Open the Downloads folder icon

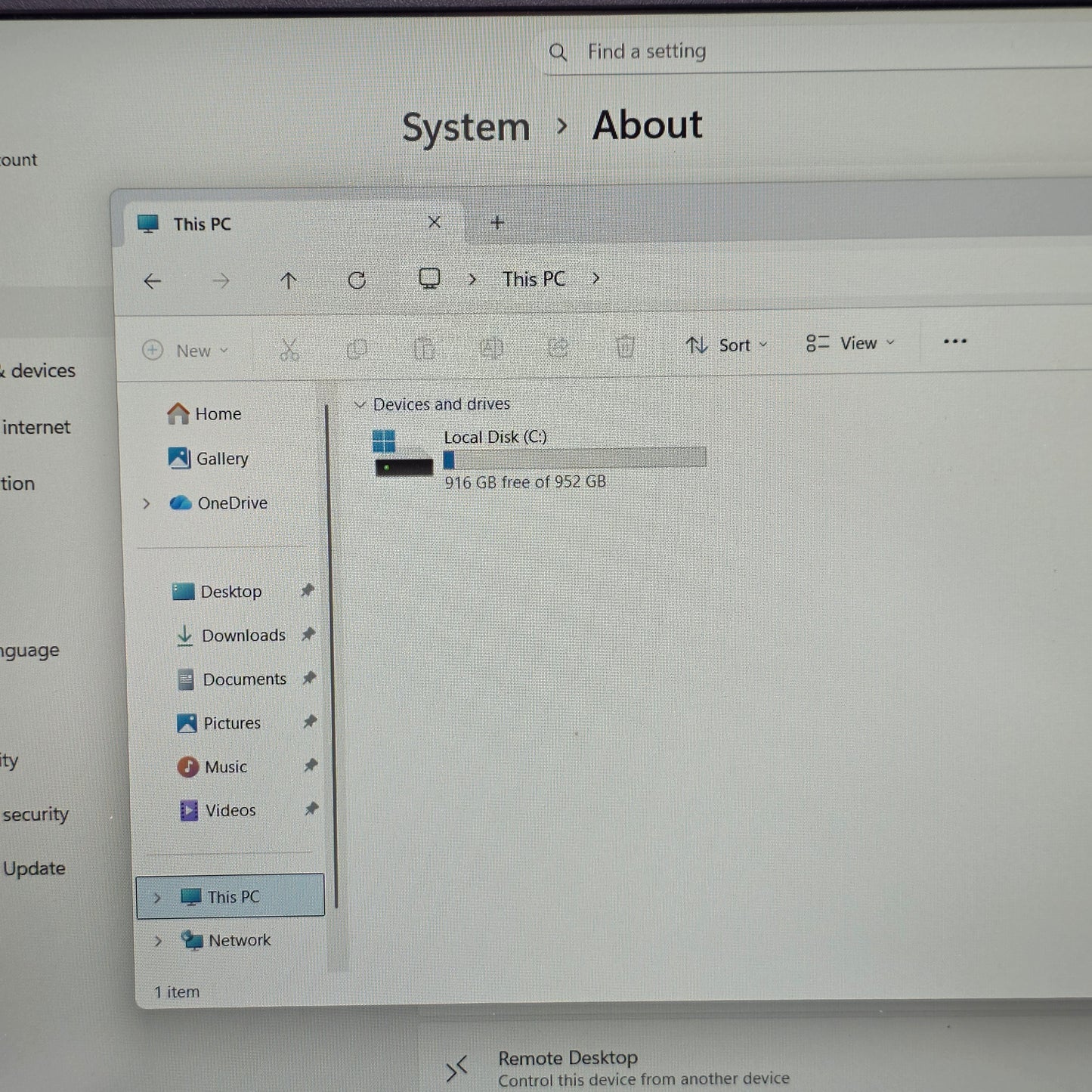(184, 636)
